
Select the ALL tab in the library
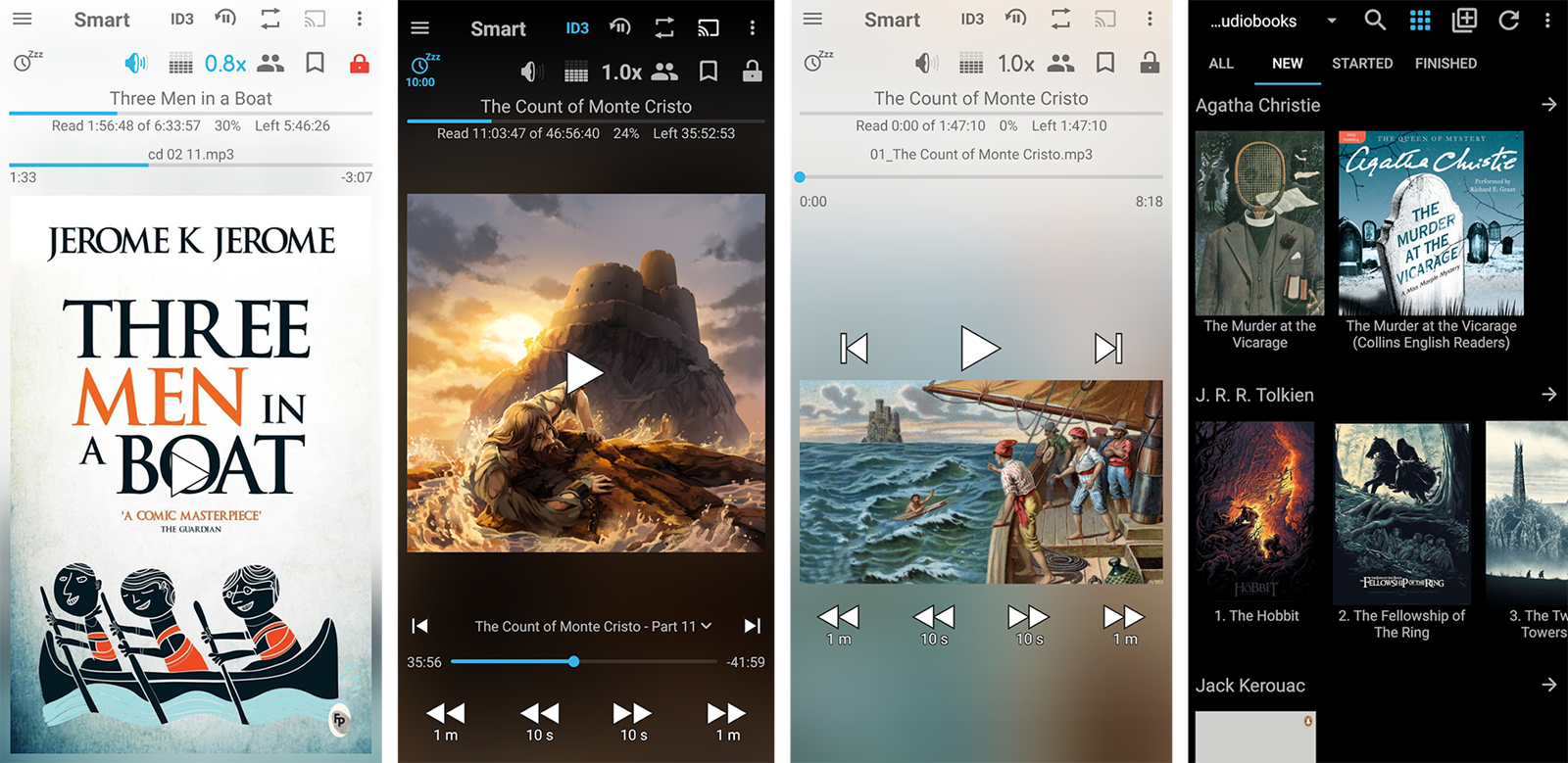pos(1221,64)
